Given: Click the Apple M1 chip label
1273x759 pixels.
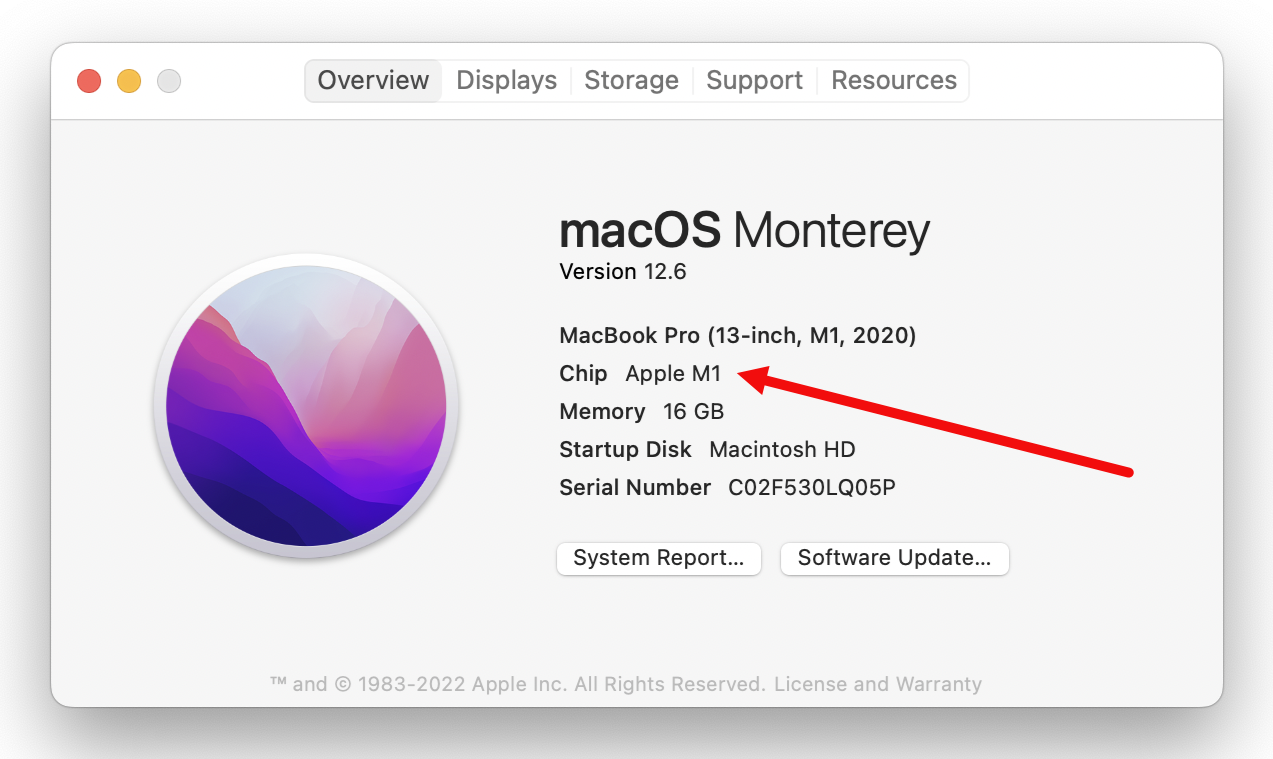Looking at the screenshot, I should click(673, 373).
